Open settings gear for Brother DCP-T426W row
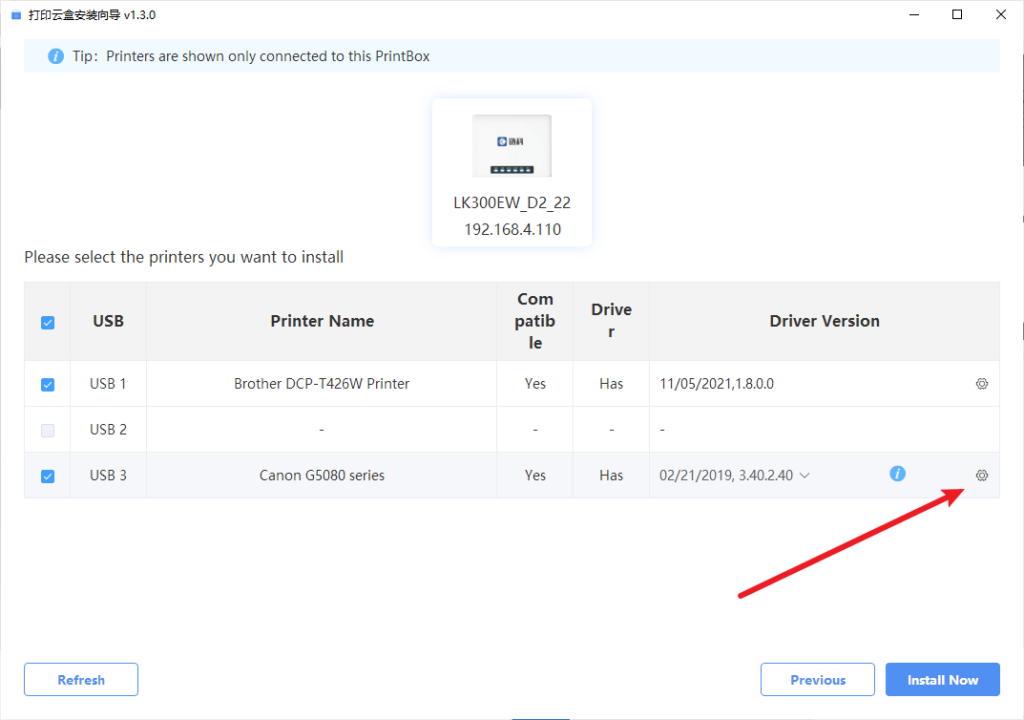The width and height of the screenshot is (1024, 720). pyautogui.click(x=982, y=384)
